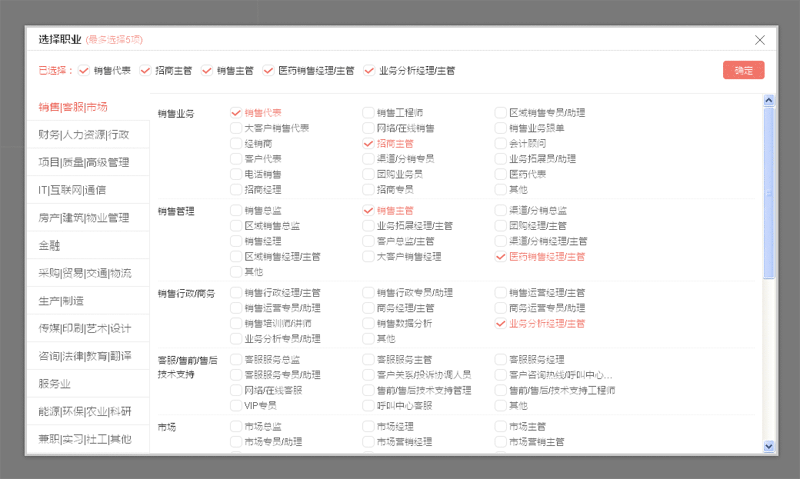This screenshot has height=479, width=800.
Task: Click scrollbar up arrow in job list
Action: coord(769,100)
